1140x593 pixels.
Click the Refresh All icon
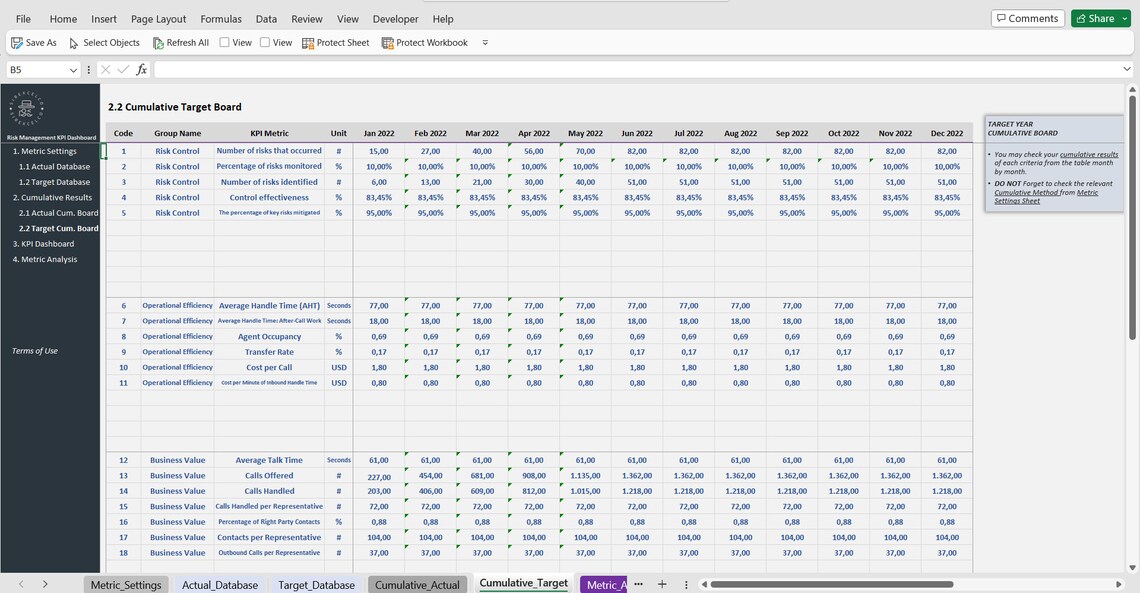[156, 41]
